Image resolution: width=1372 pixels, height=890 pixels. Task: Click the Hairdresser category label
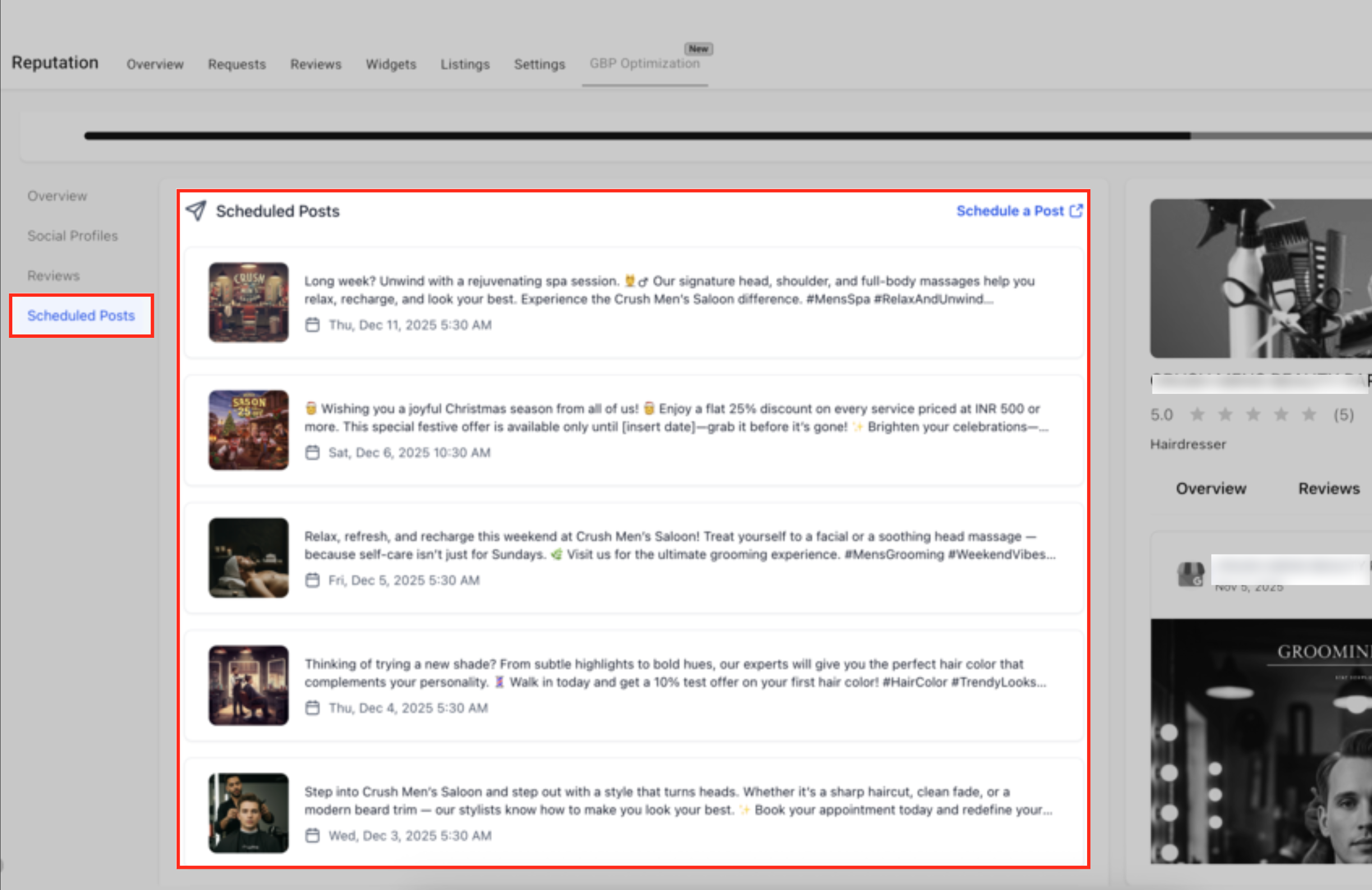[1188, 444]
